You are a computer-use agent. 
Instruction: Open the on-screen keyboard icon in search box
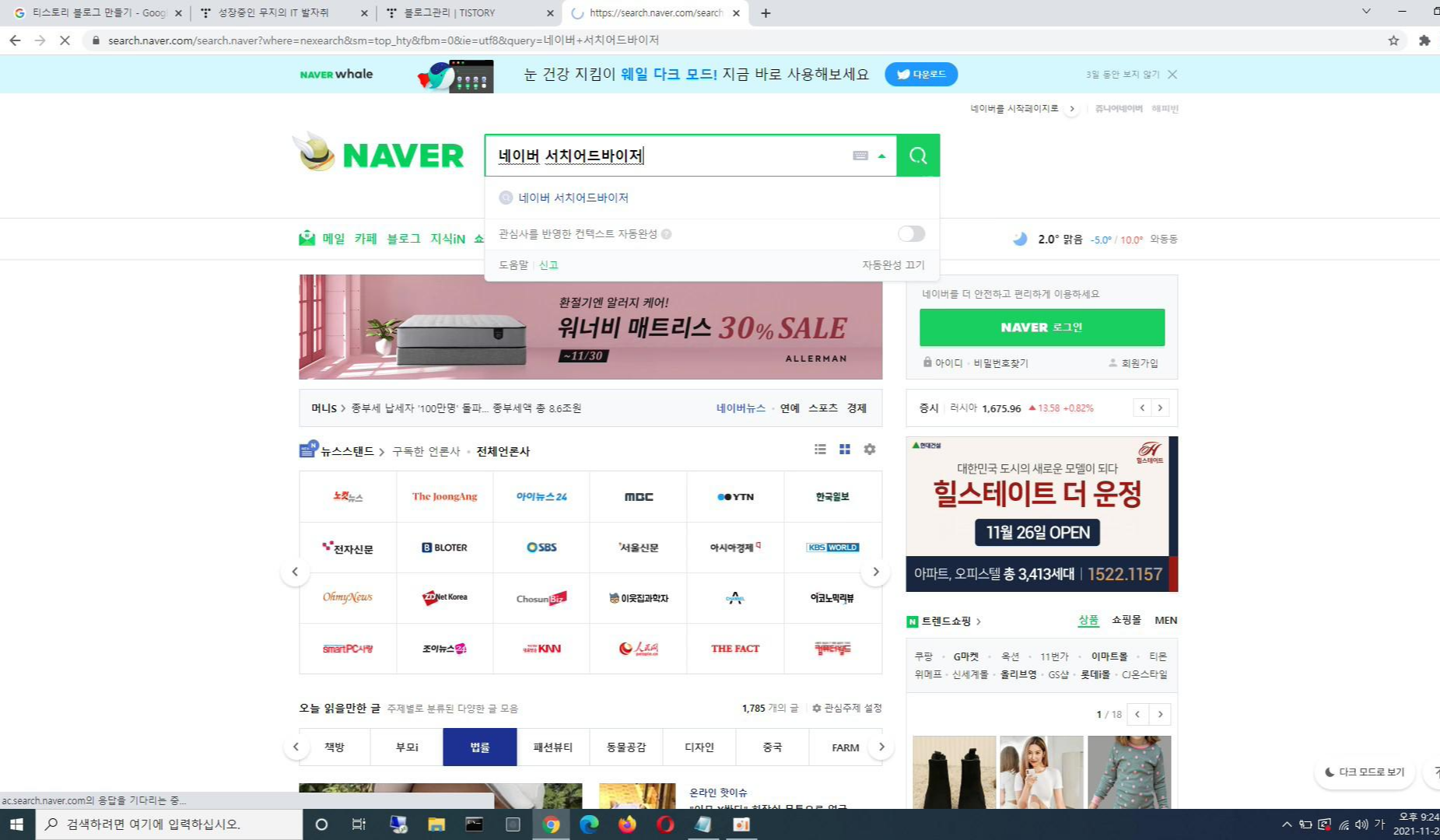tap(860, 156)
